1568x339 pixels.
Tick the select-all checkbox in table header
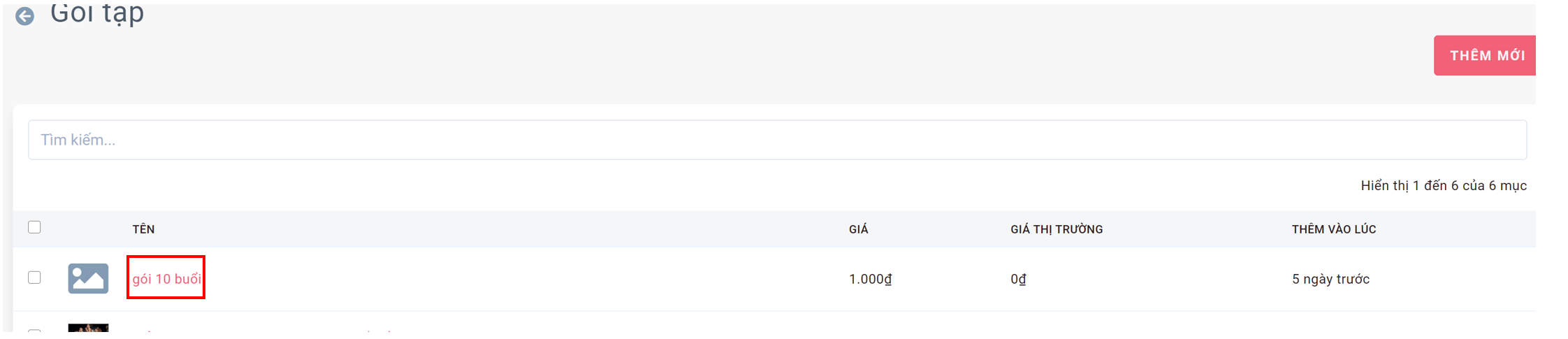34,227
